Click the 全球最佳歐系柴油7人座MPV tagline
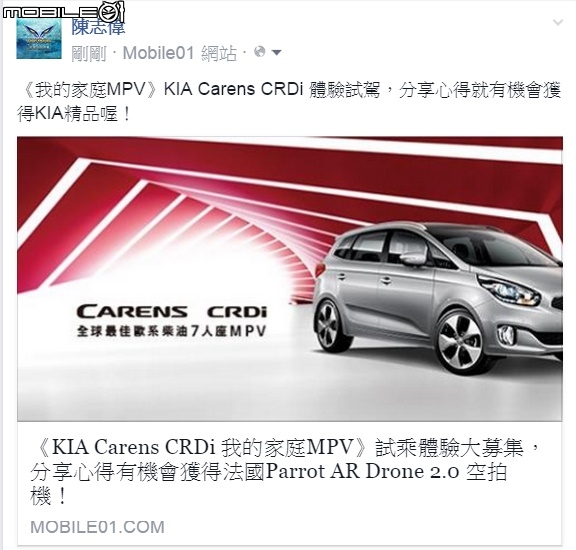The height and width of the screenshot is (550, 576). pyautogui.click(x=171, y=332)
